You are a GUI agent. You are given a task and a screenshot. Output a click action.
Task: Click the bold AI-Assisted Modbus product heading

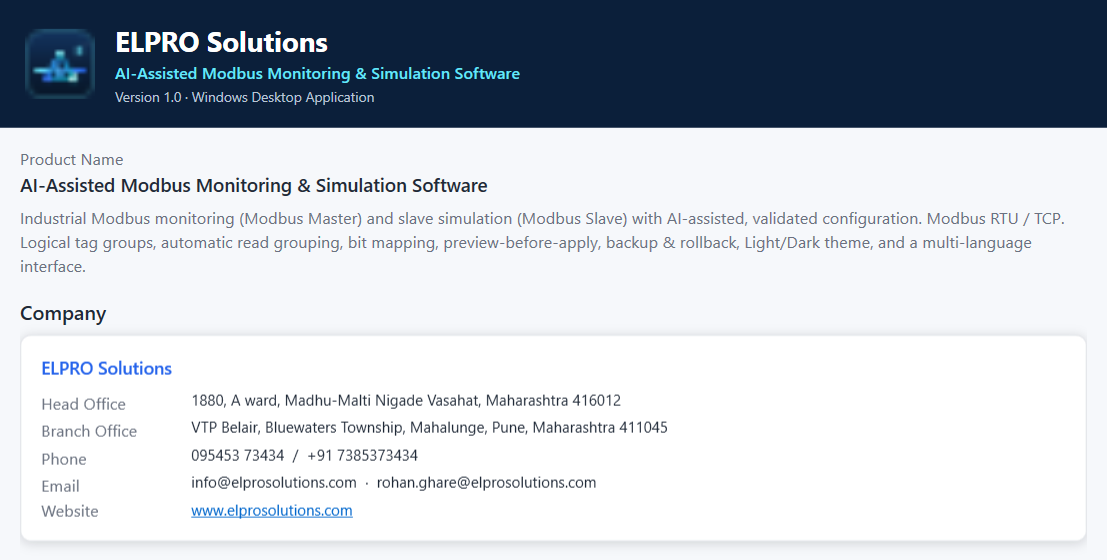point(254,186)
